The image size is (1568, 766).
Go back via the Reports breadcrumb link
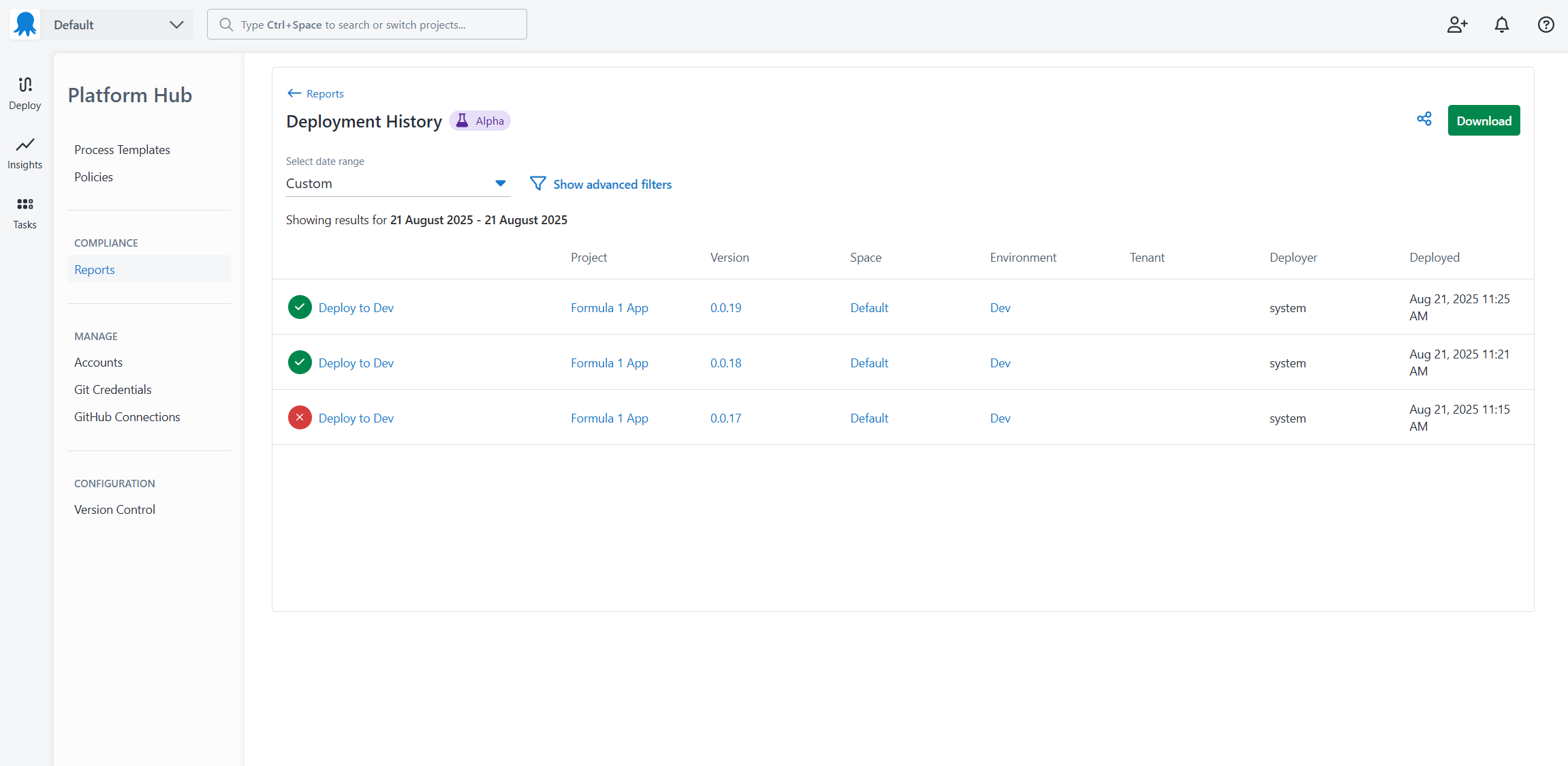(x=325, y=93)
